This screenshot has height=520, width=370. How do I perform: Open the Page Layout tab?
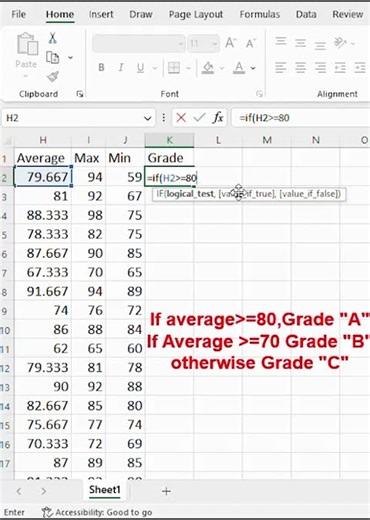[x=196, y=14]
